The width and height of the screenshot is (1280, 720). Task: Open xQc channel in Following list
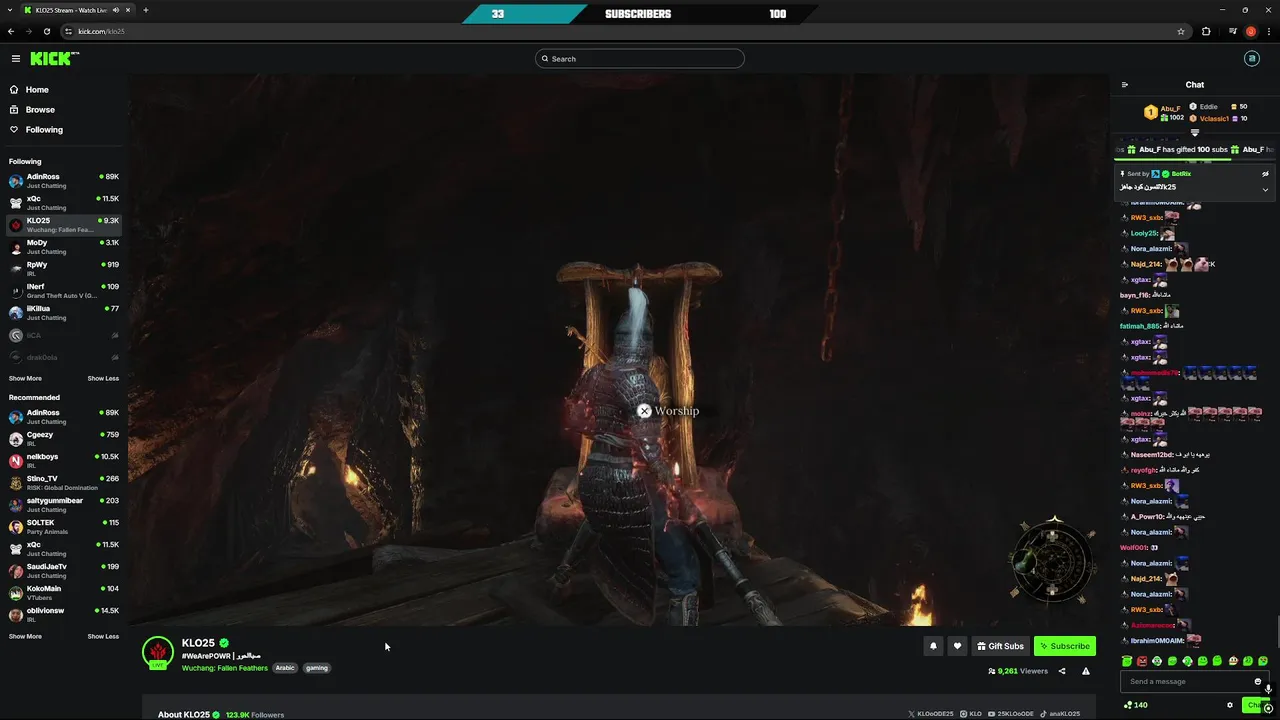(x=64, y=203)
